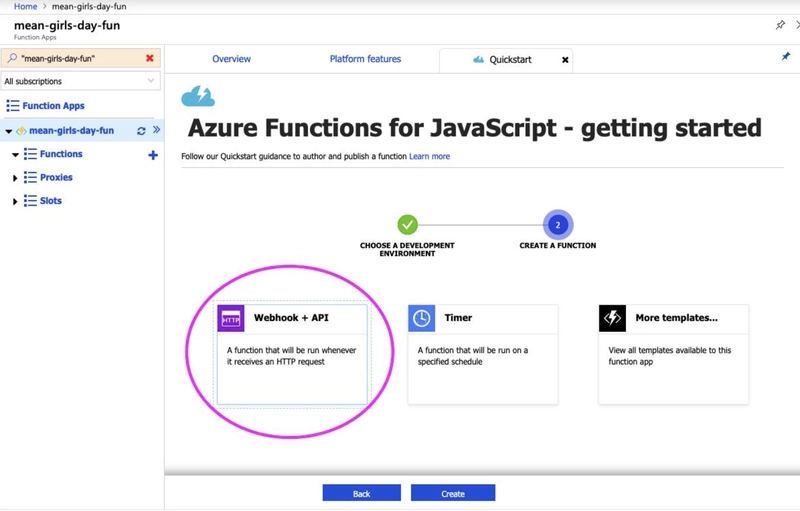This screenshot has height=511, width=800.
Task: Click the step 2 Create a function circle
Action: 558,224
